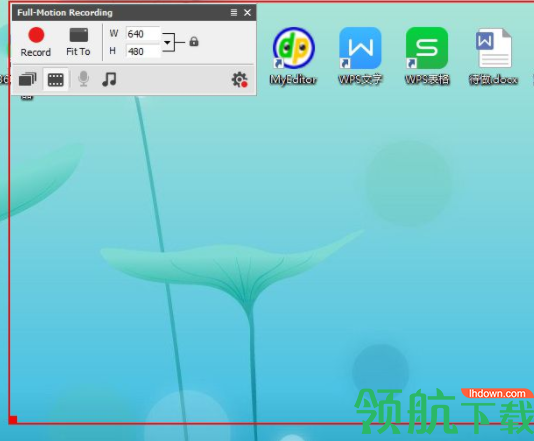Open the panel hamburger menu
Screen dimensions: 534x441
[234, 13]
